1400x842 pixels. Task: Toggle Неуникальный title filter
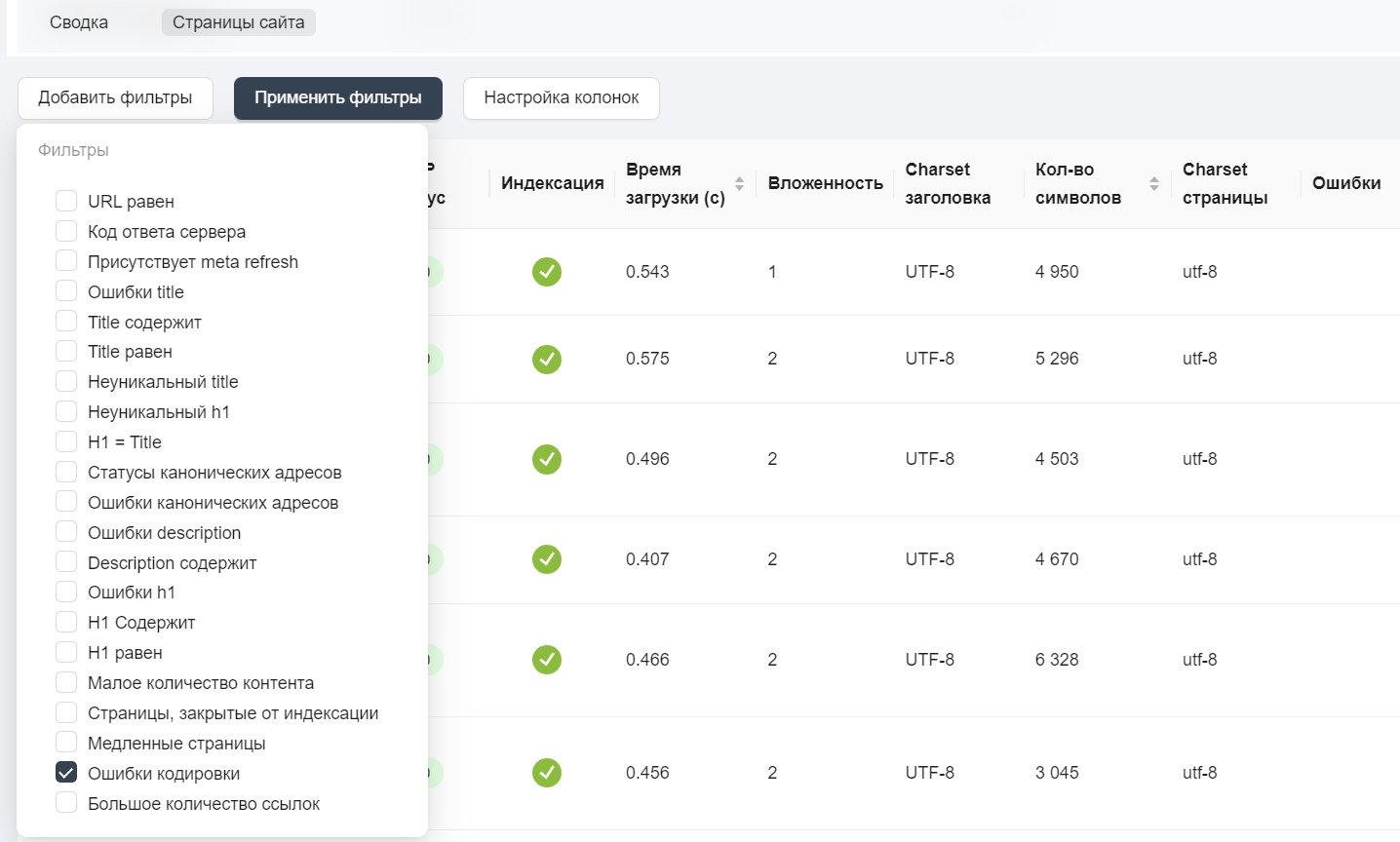(66, 381)
